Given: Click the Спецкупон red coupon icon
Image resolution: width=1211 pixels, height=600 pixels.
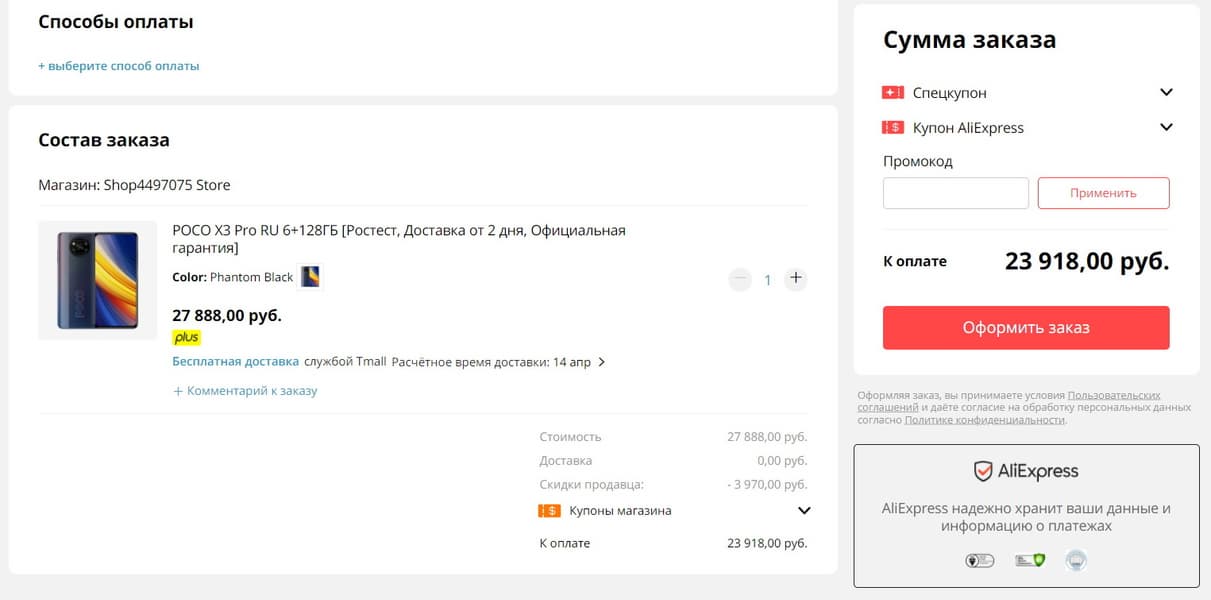Looking at the screenshot, I should (892, 92).
